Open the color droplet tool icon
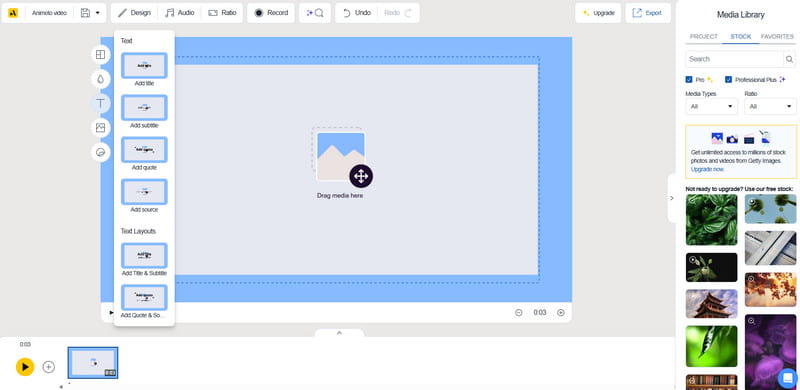Image resolution: width=800 pixels, height=390 pixels. [x=101, y=79]
